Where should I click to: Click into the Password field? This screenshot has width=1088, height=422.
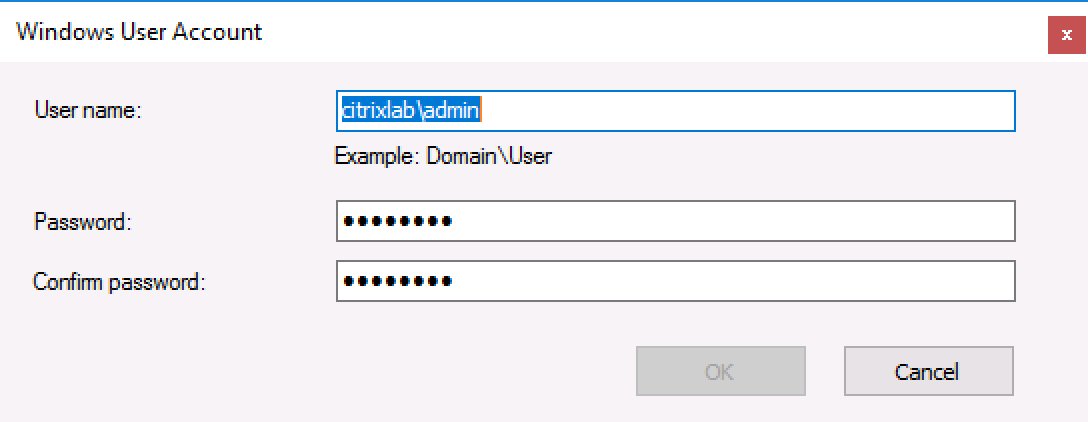[675, 221]
